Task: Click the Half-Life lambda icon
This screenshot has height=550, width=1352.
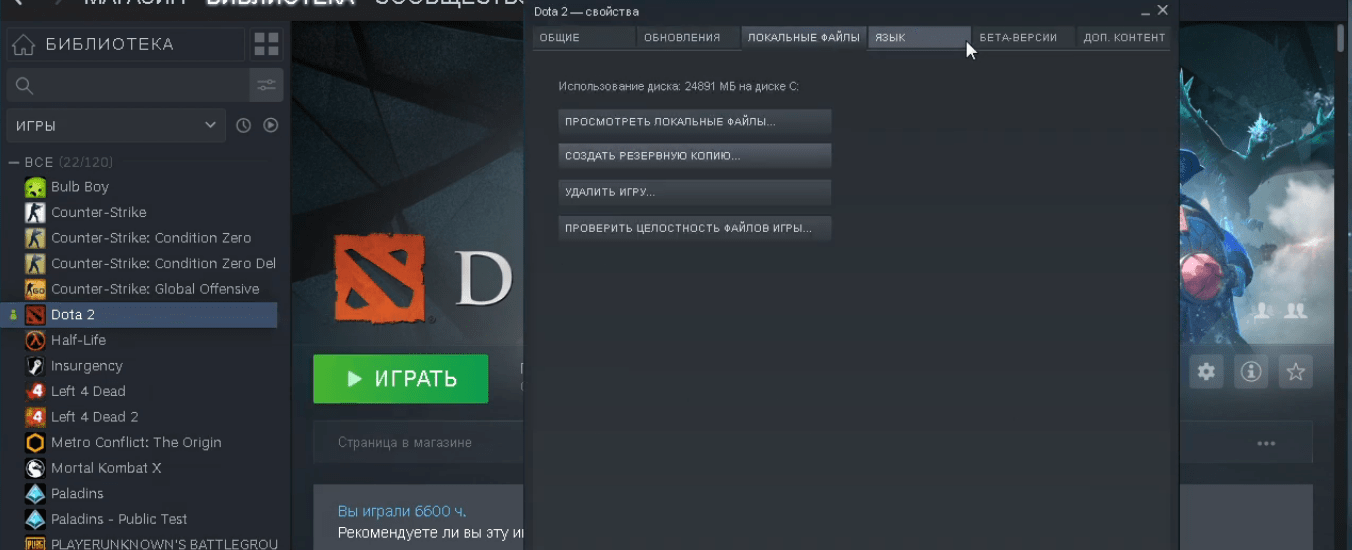Action: (x=35, y=340)
